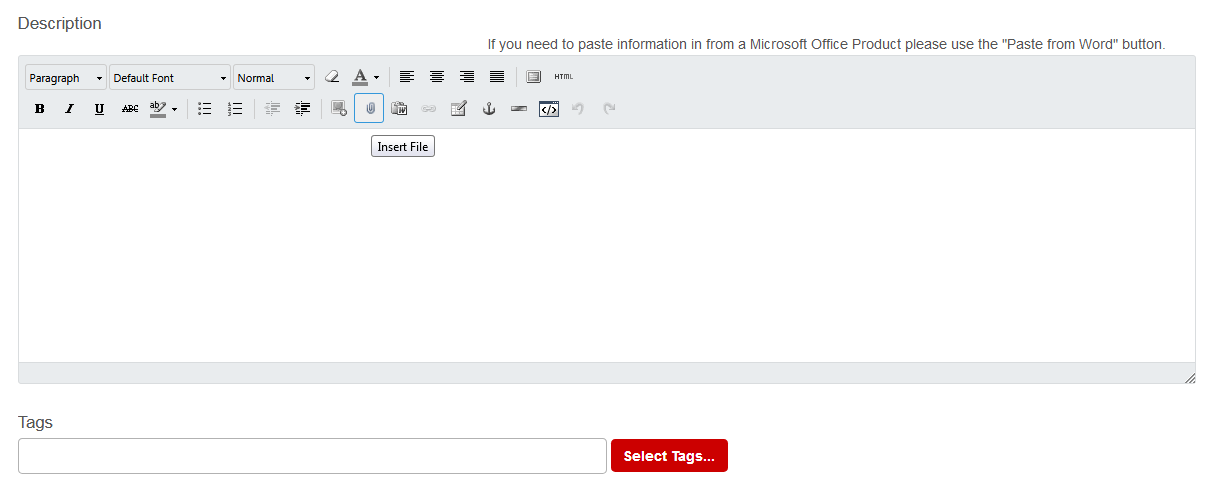Insert an anchor
Viewport: 1213px width, 484px height.
pos(489,109)
